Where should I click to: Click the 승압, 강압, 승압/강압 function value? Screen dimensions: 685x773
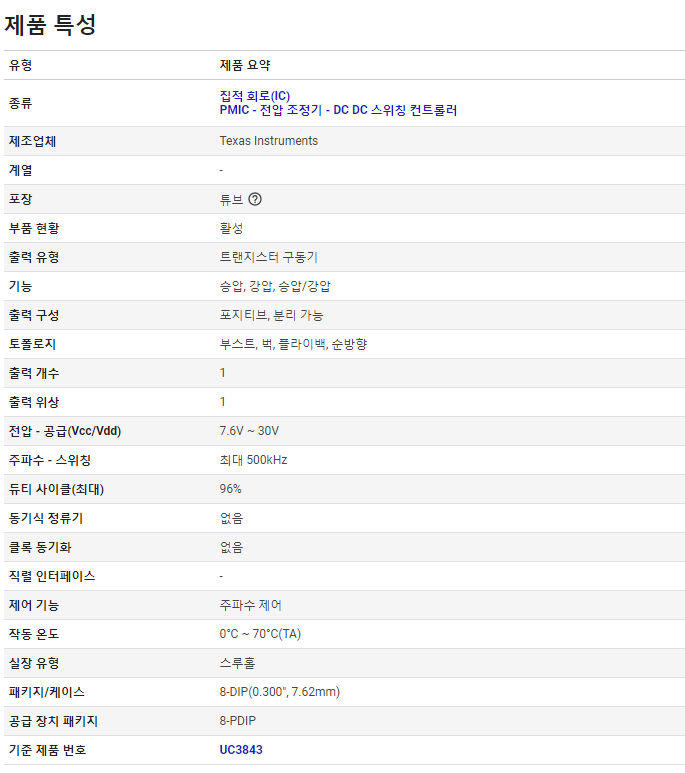275,286
